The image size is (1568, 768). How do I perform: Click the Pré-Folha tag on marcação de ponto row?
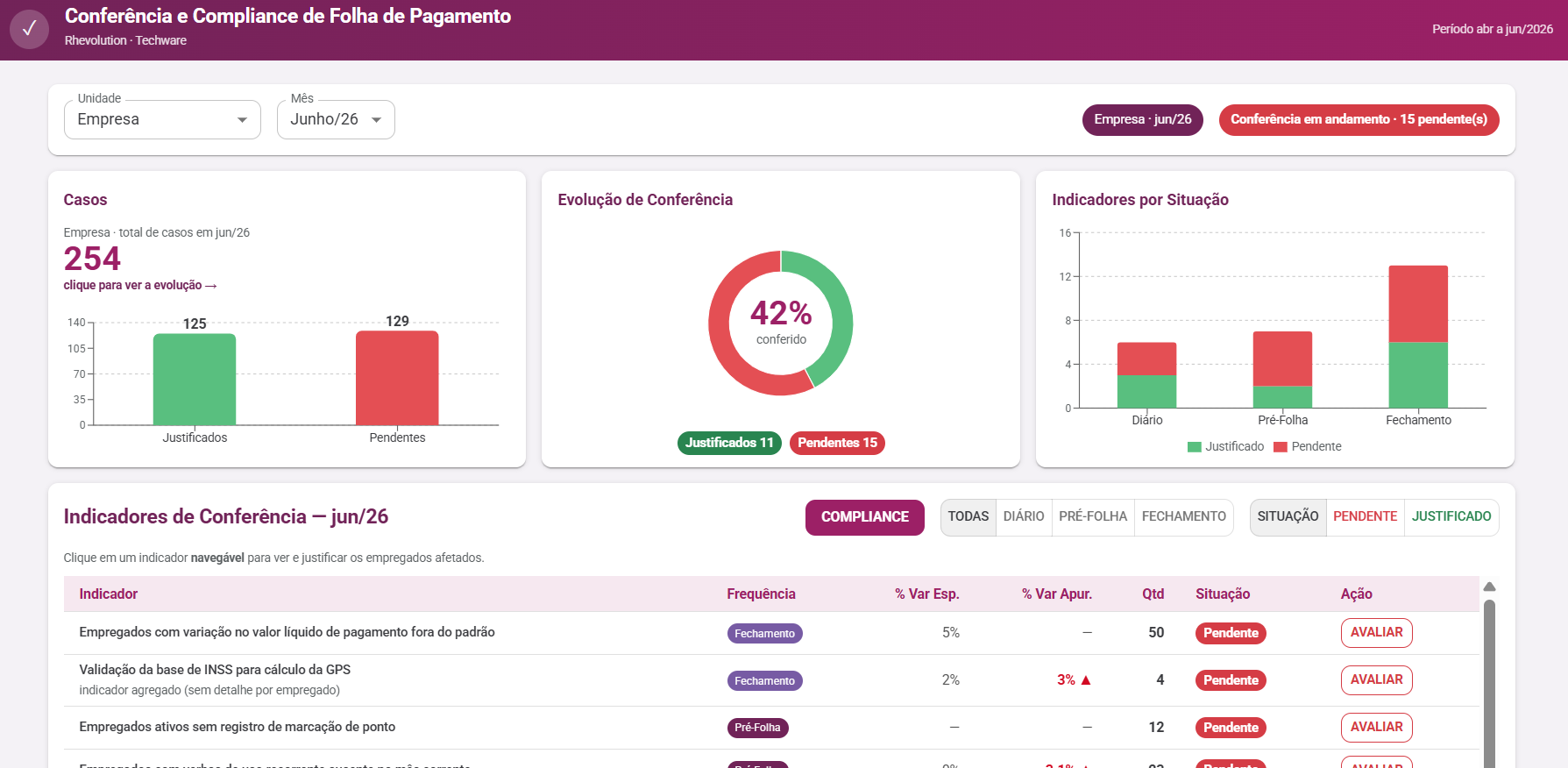(757, 728)
